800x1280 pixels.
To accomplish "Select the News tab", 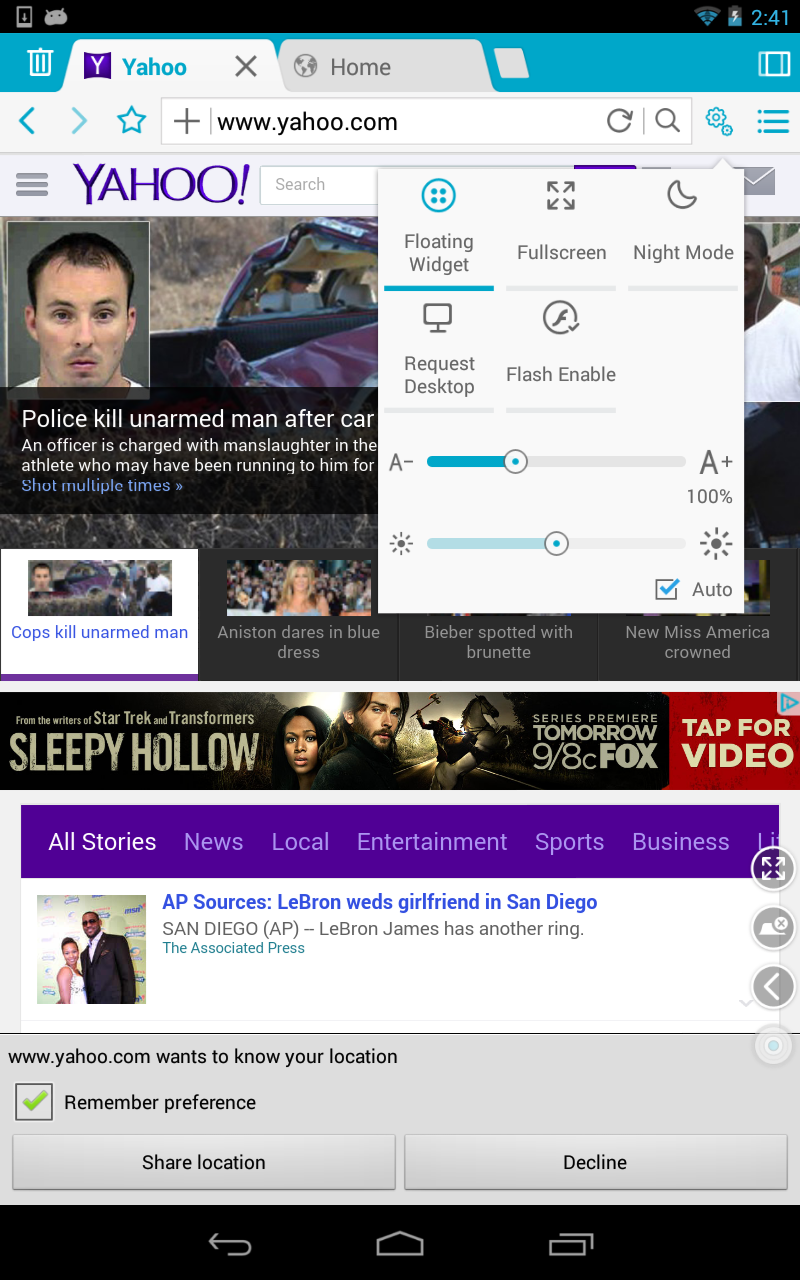I will tap(213, 842).
